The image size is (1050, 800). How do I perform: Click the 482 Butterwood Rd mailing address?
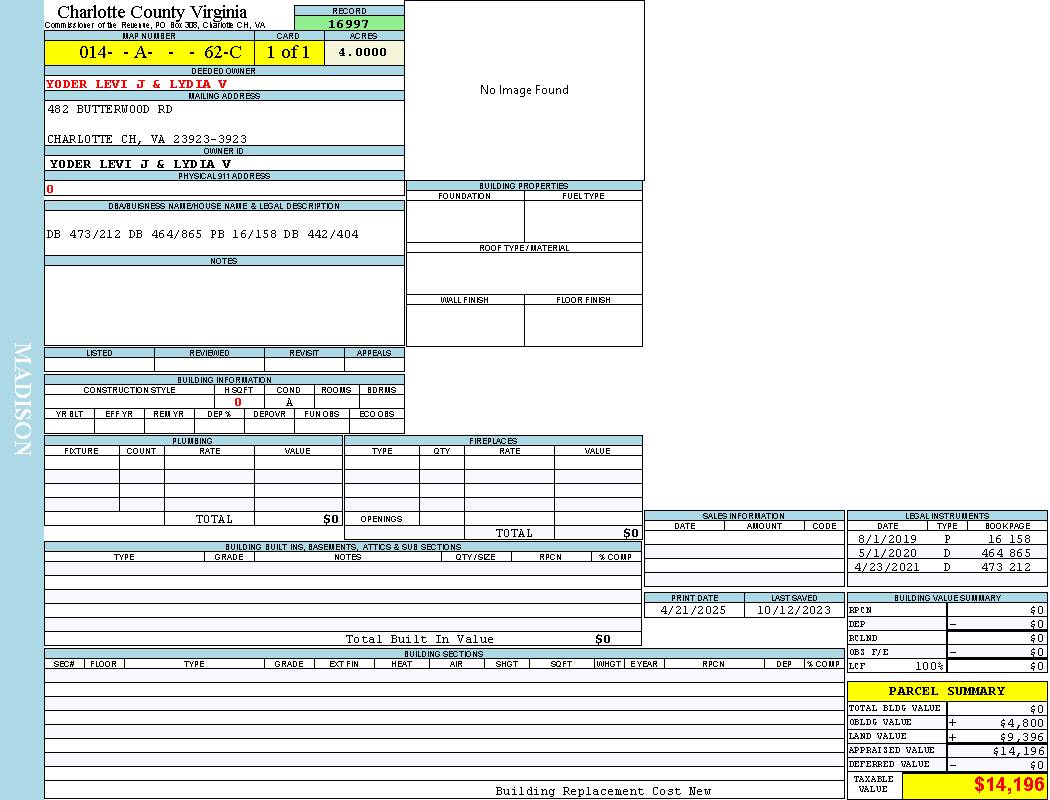[x=110, y=109]
